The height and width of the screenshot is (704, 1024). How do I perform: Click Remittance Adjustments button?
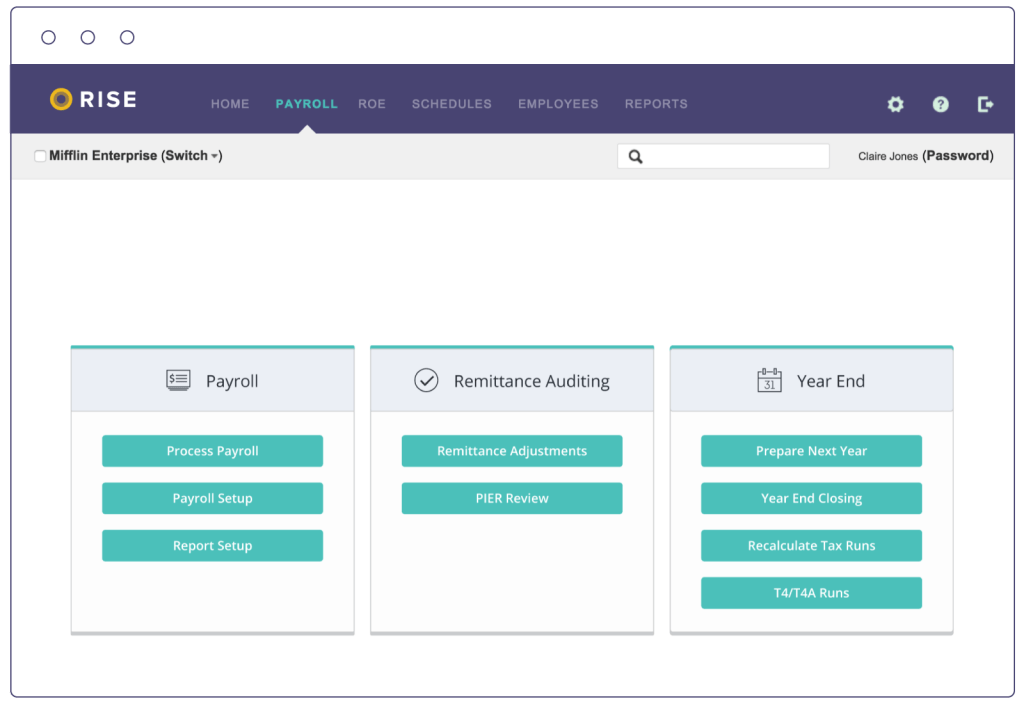coord(512,451)
